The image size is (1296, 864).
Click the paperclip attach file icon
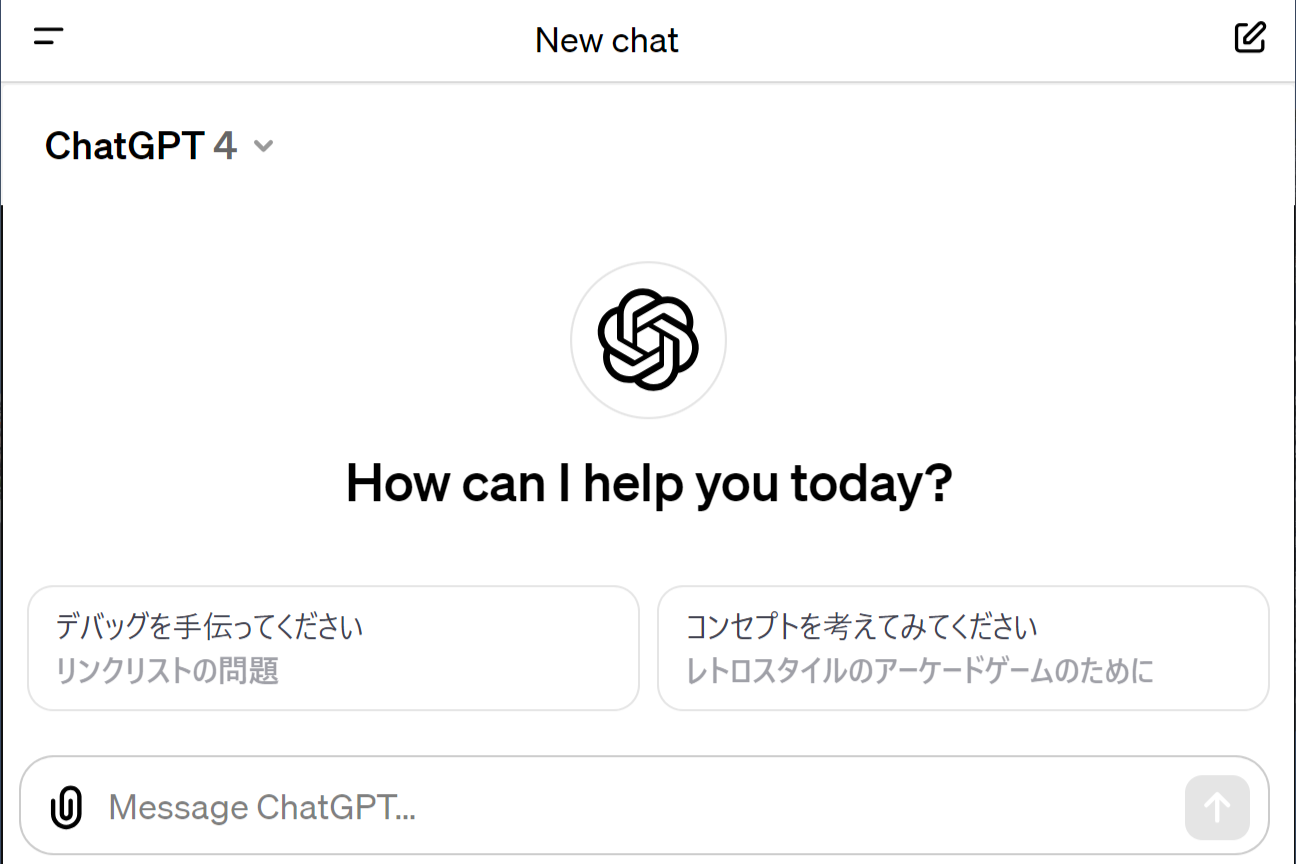pyautogui.click(x=66, y=807)
